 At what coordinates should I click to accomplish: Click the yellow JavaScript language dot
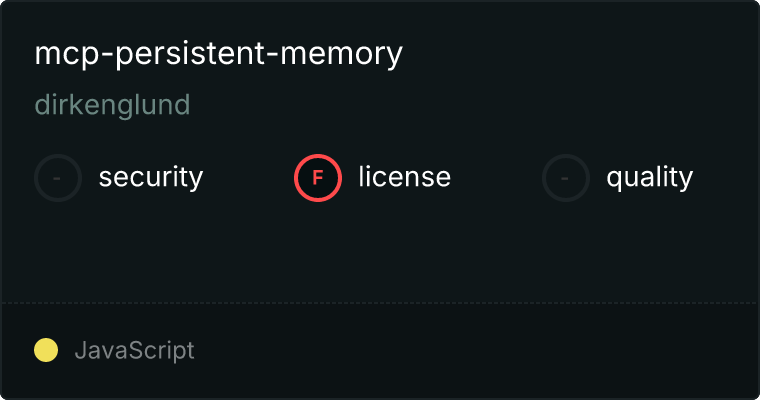click(x=46, y=350)
